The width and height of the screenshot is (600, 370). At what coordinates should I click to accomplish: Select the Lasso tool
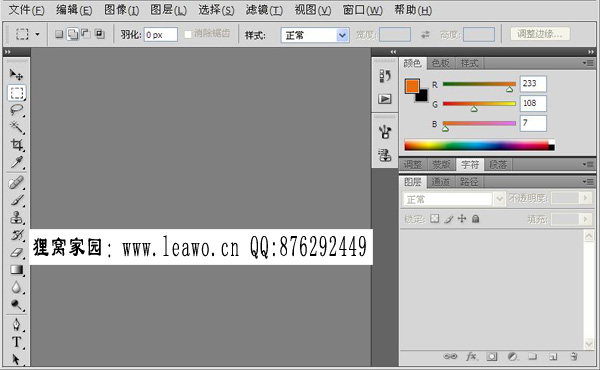pyautogui.click(x=16, y=110)
